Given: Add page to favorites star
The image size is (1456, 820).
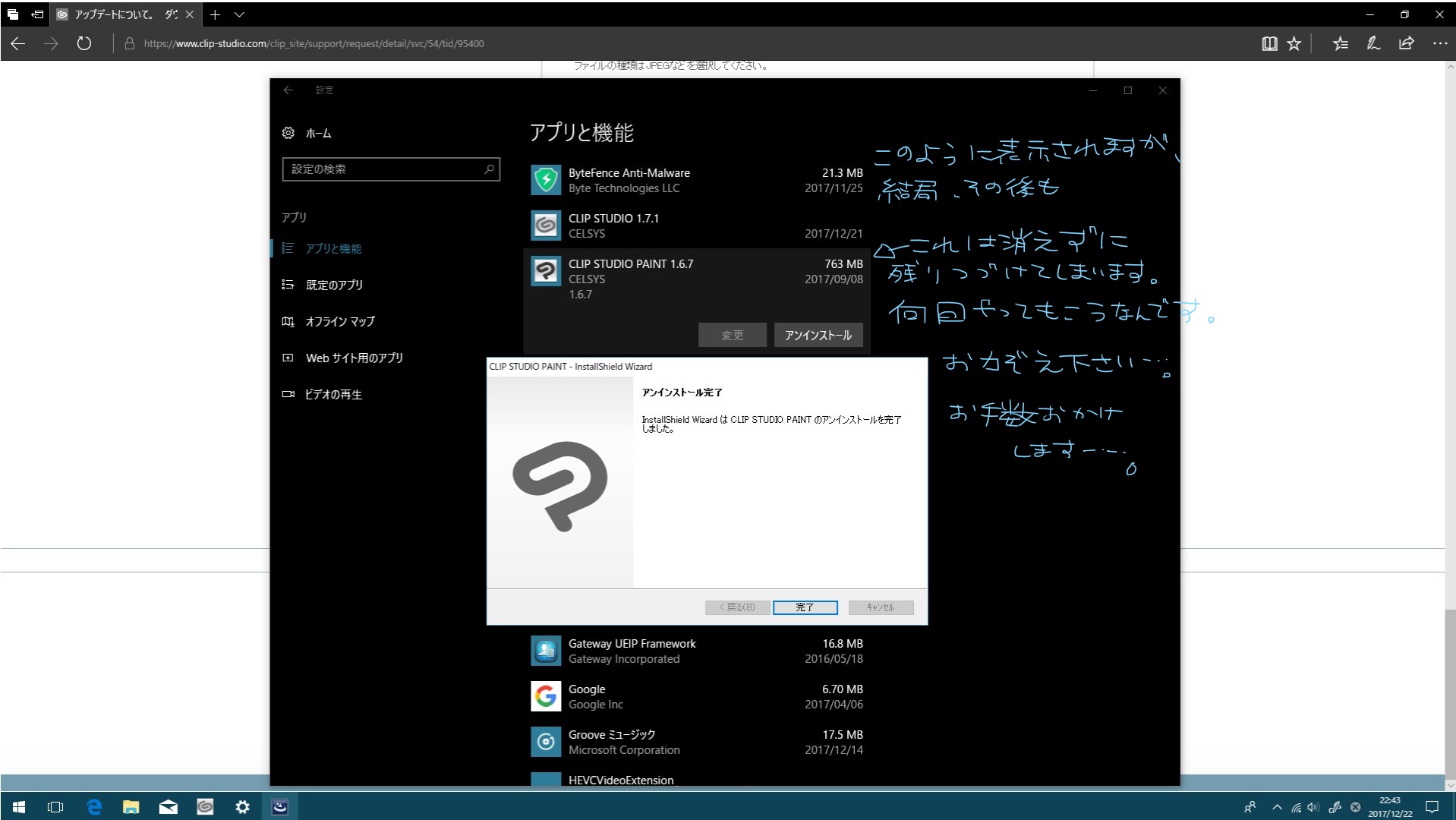Looking at the screenshot, I should click(x=1294, y=43).
